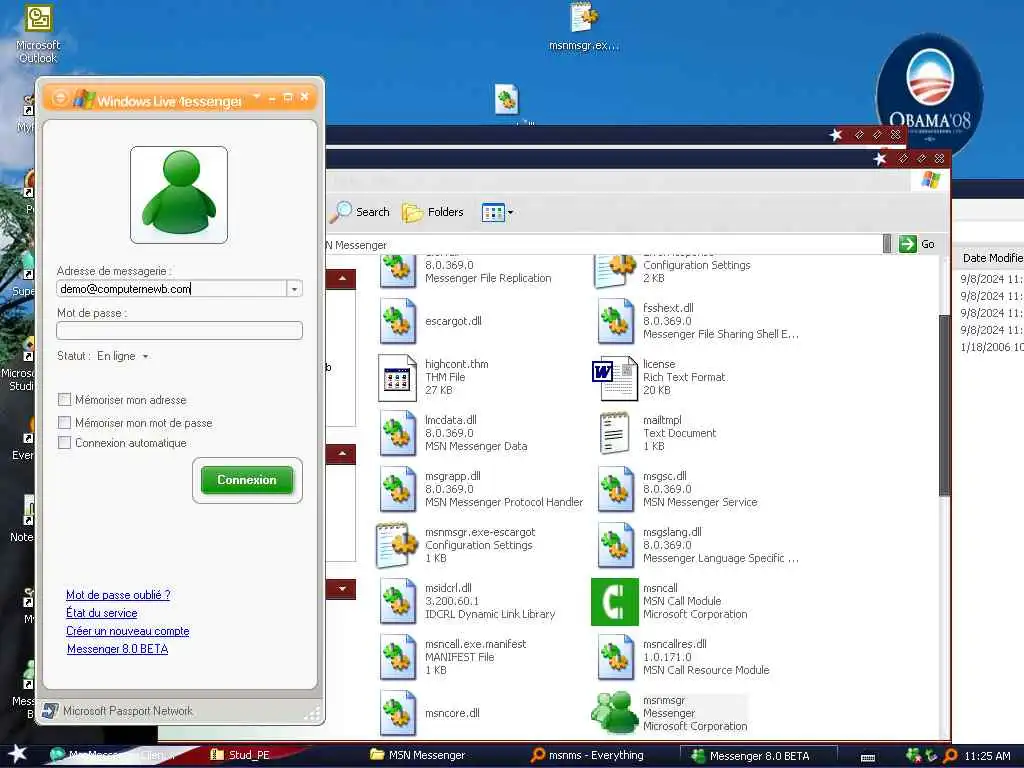Select the msnmsgr Messenger application icon
This screenshot has height=768, width=1024.
tap(615, 712)
